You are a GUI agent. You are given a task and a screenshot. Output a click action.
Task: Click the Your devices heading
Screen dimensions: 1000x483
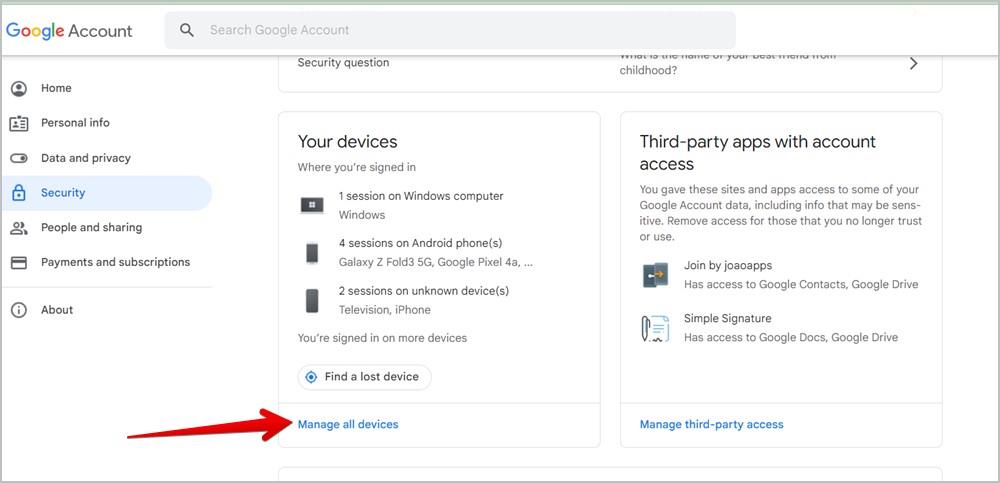tap(348, 142)
